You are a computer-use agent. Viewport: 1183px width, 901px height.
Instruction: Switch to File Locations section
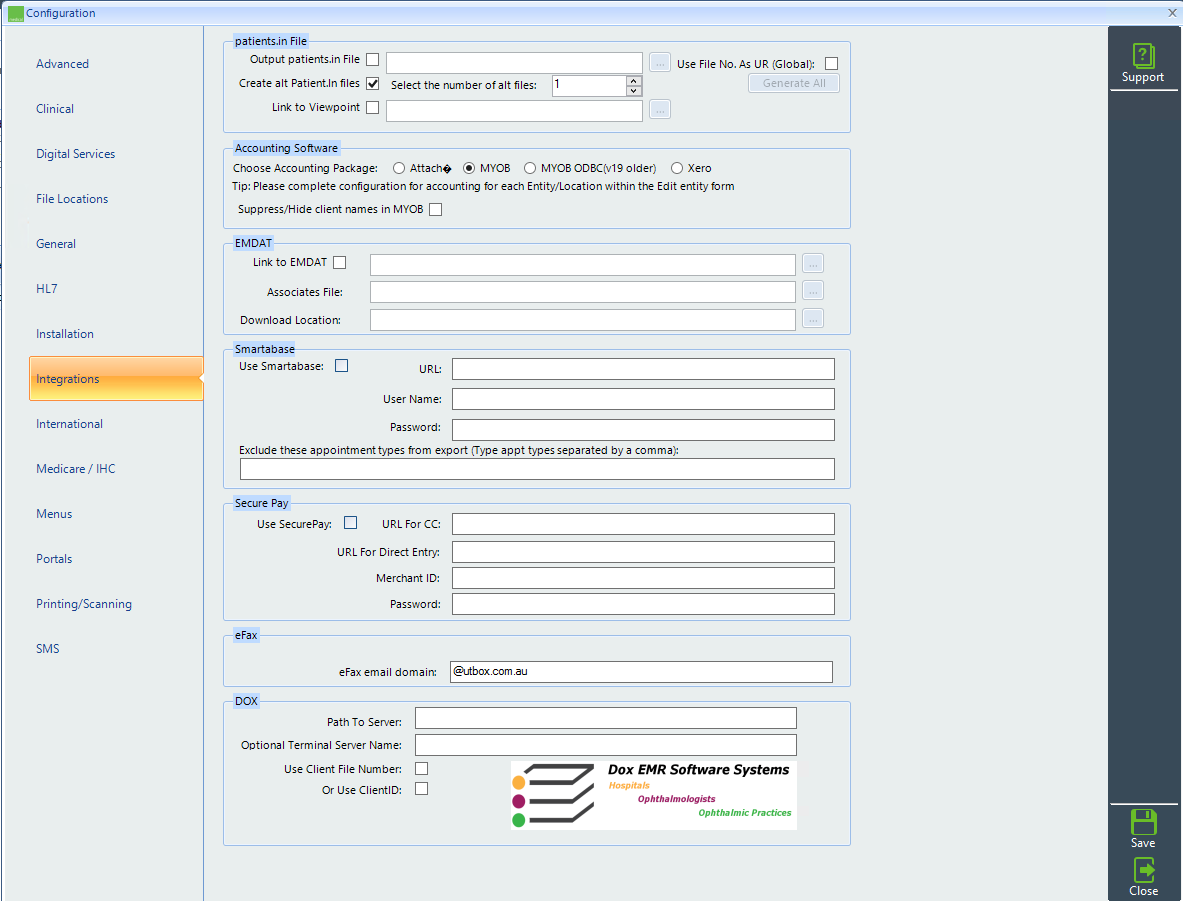(x=72, y=199)
